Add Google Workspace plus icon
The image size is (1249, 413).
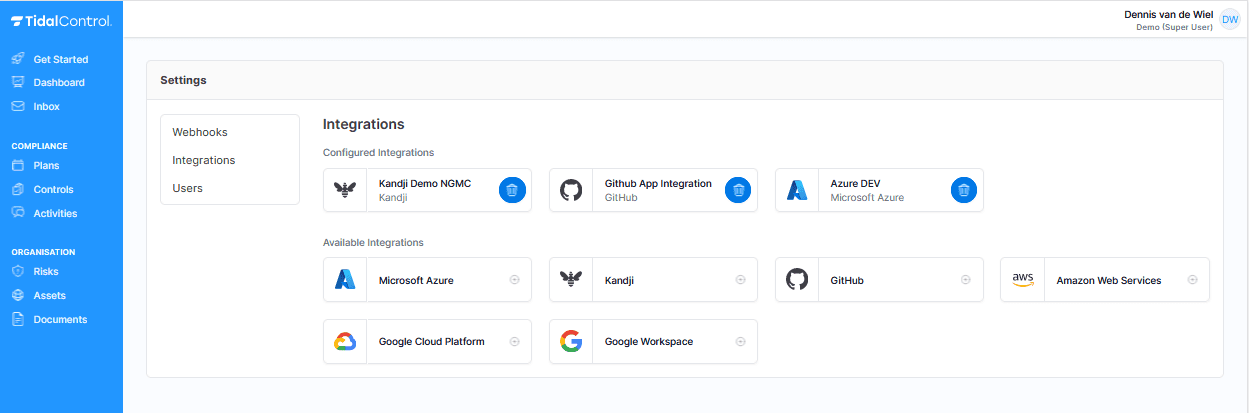741,341
